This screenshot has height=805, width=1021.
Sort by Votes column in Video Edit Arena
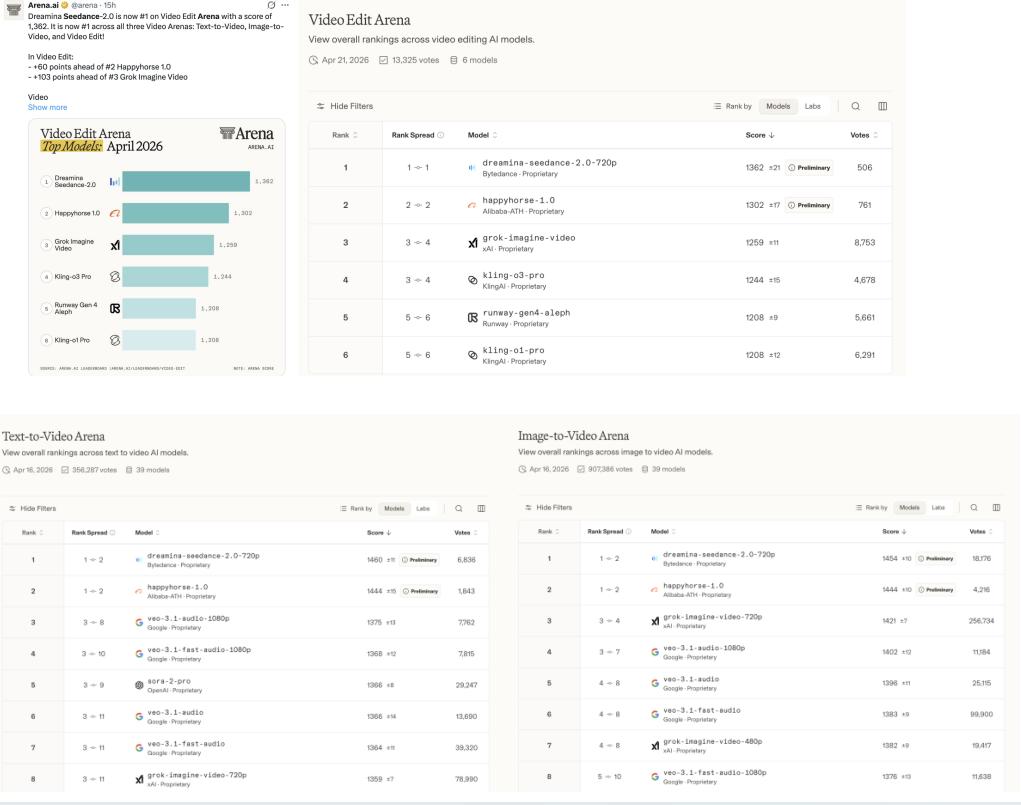click(x=861, y=135)
